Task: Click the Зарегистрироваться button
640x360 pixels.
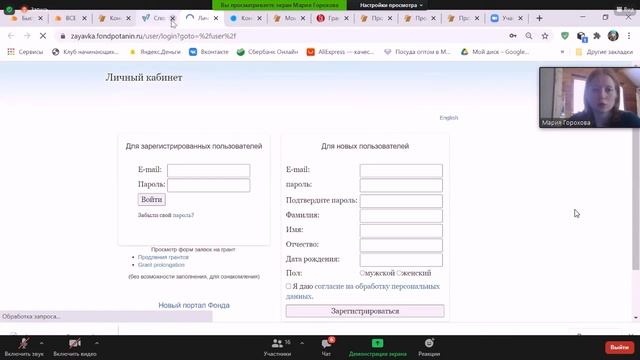Action: tap(365, 311)
